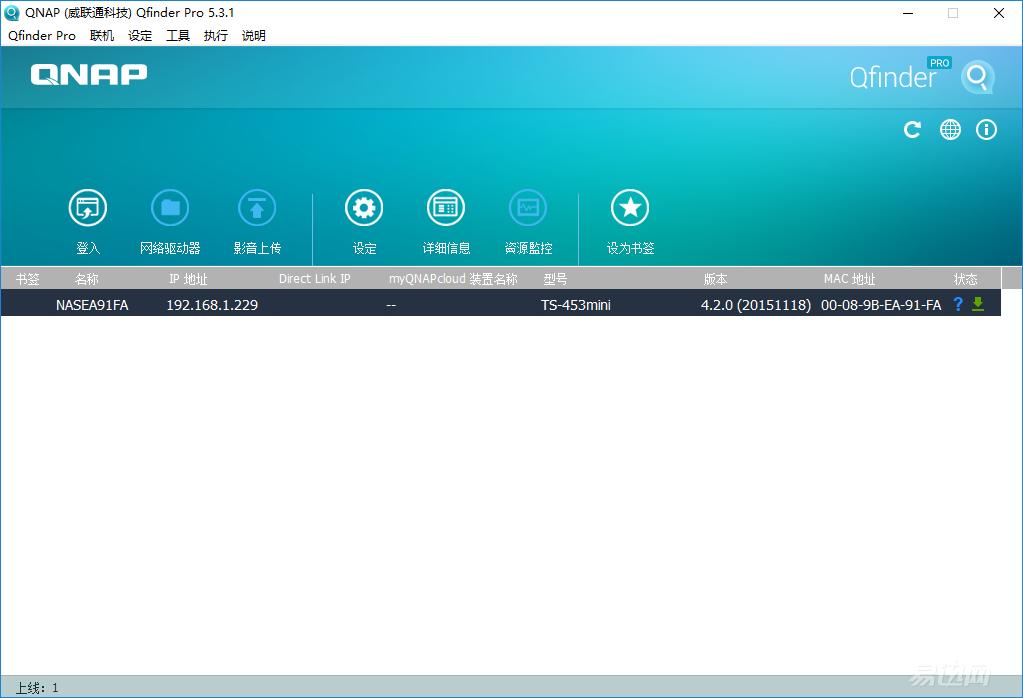Open the 说明 help menu
The height and width of the screenshot is (698, 1023).
[x=253, y=36]
